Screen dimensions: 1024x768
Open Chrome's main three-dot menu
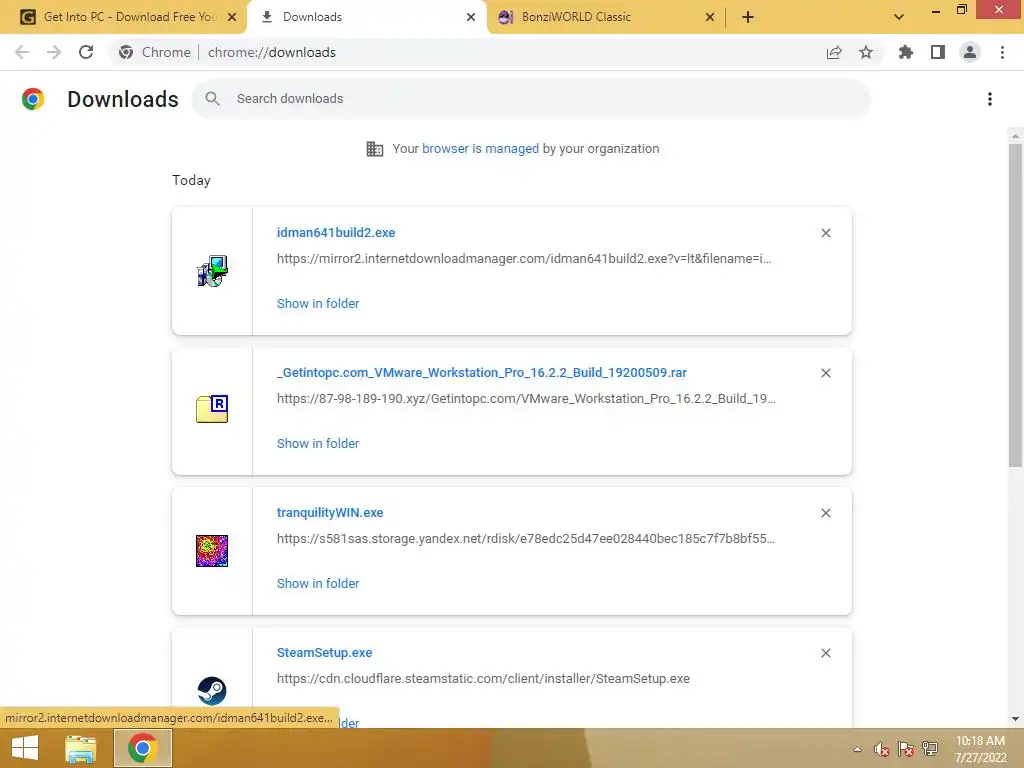[x=1002, y=52]
